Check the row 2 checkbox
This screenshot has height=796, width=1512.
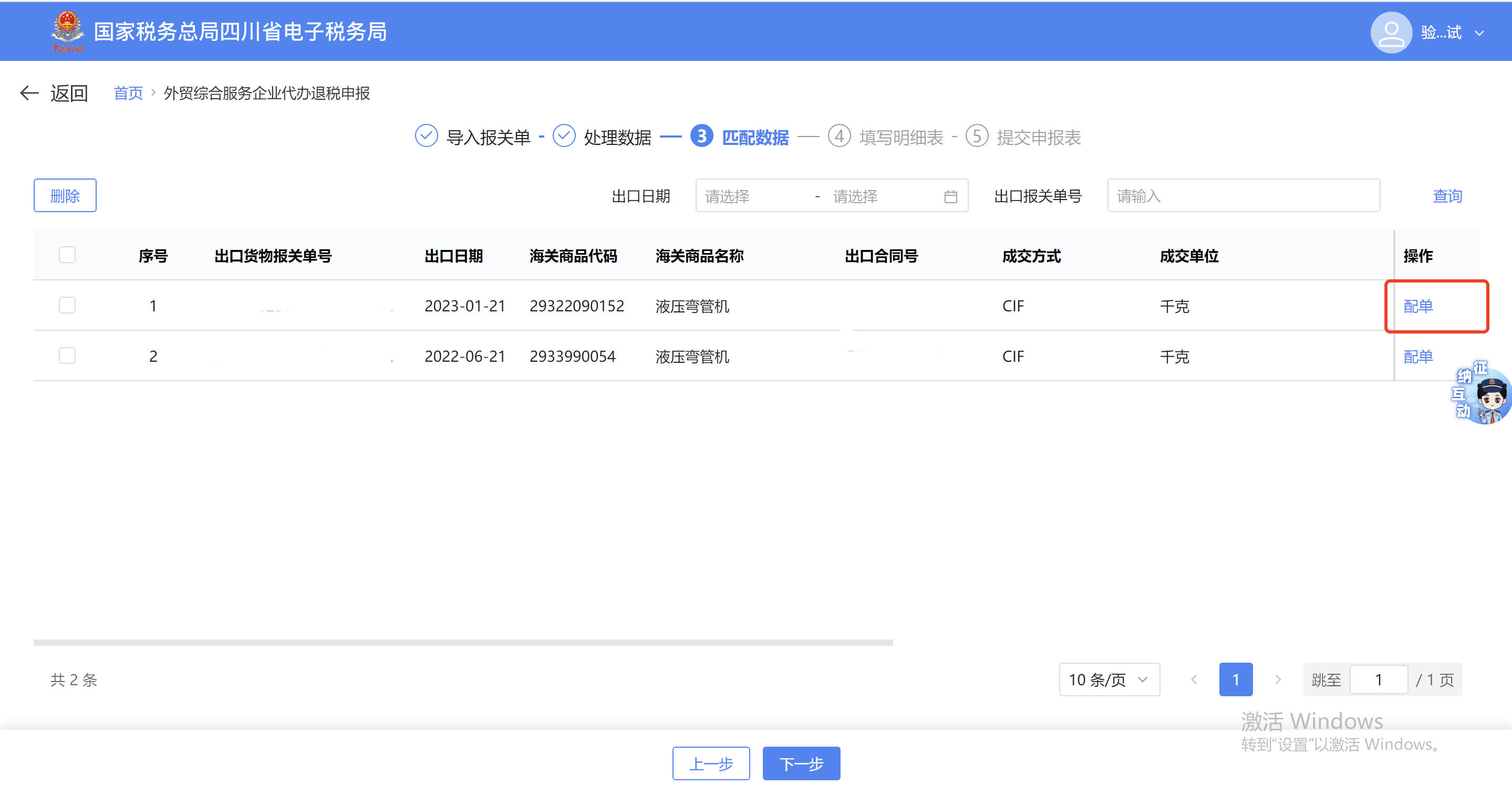pyautogui.click(x=67, y=356)
